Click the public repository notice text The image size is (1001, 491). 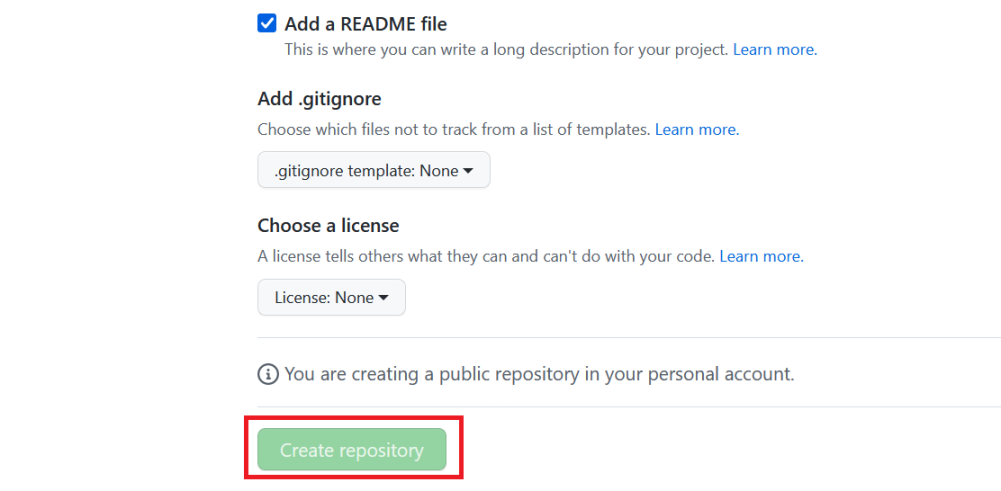tap(539, 374)
